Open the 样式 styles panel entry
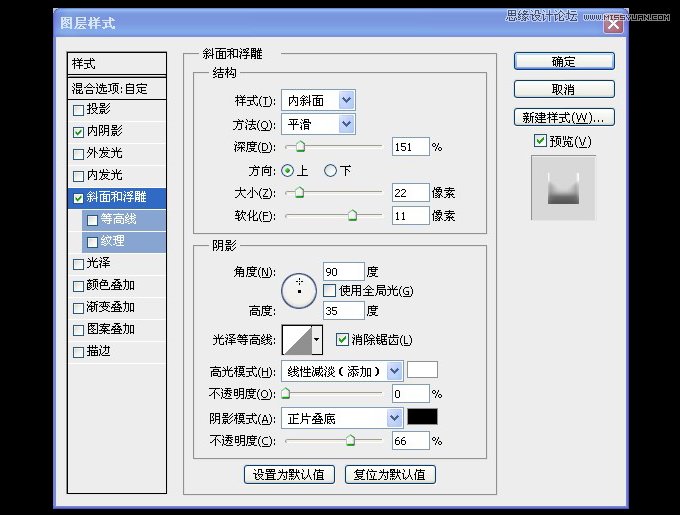680x515 pixels. point(117,64)
